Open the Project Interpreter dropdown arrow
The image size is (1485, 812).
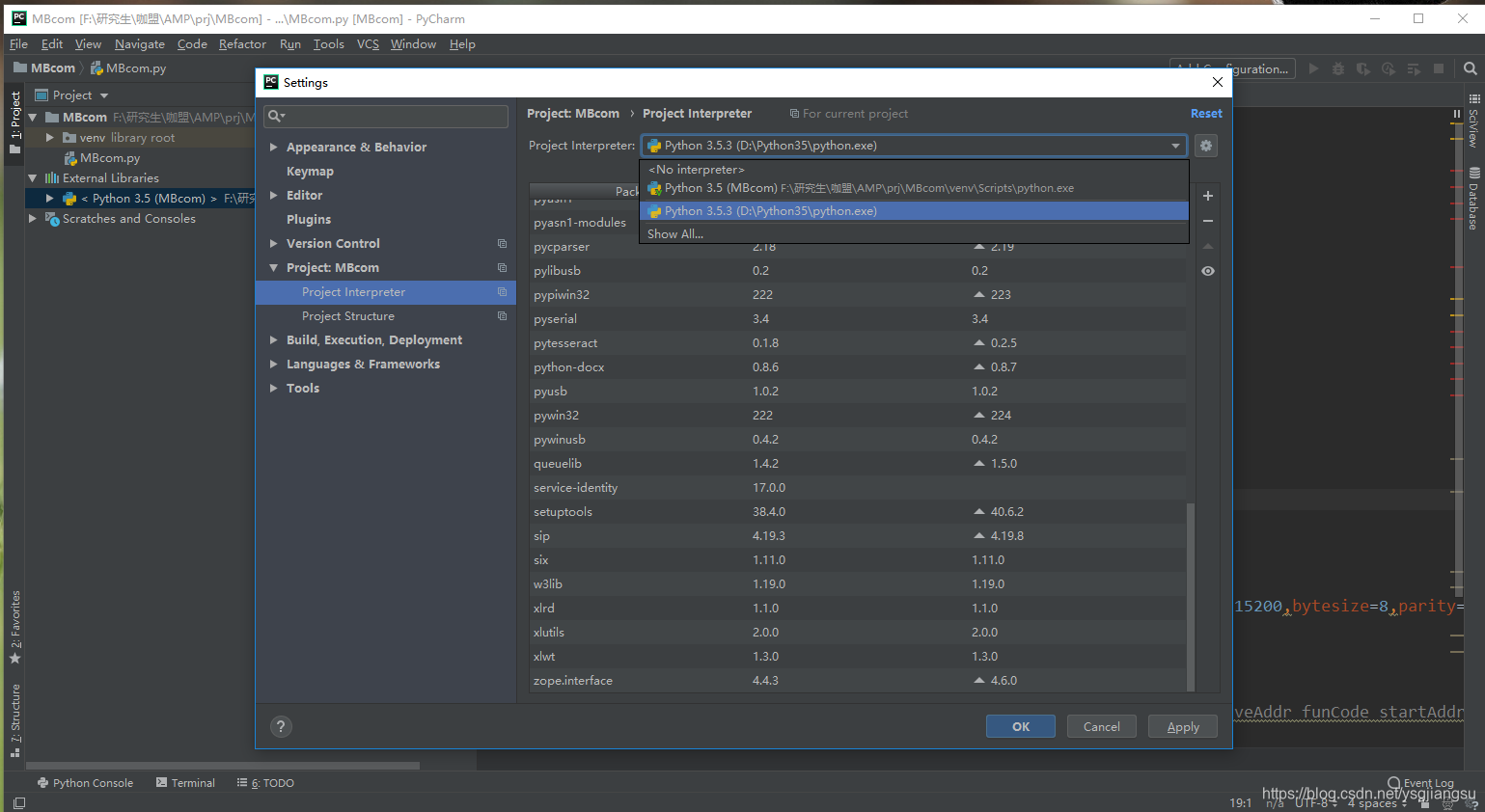[1175, 146]
